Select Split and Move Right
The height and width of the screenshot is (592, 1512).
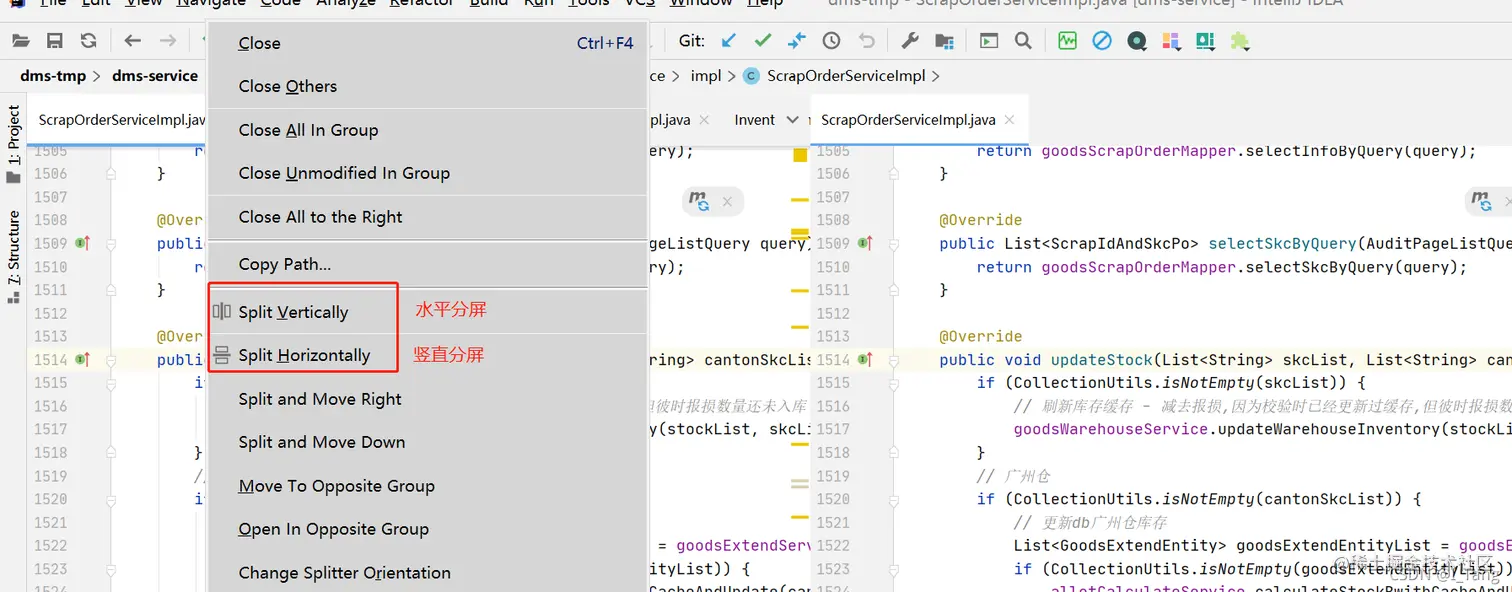click(x=427, y=399)
